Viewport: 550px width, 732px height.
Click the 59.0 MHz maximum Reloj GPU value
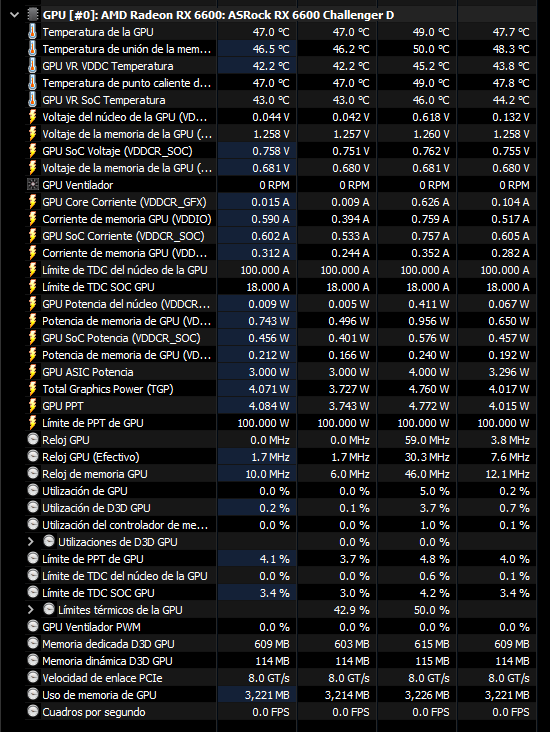427,440
